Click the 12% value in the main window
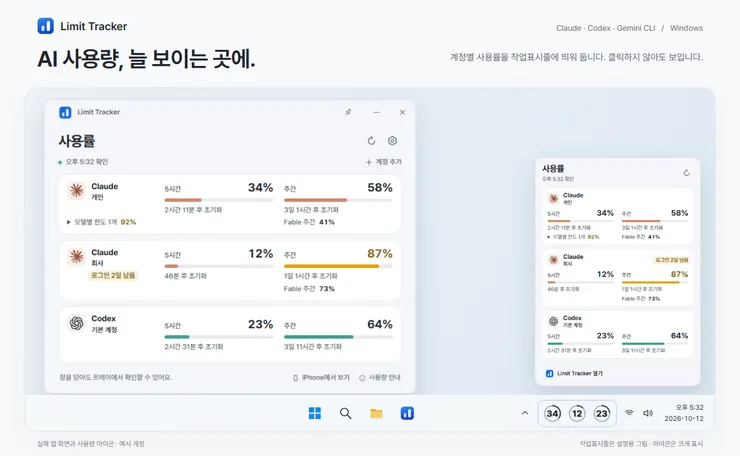 [x=261, y=253]
